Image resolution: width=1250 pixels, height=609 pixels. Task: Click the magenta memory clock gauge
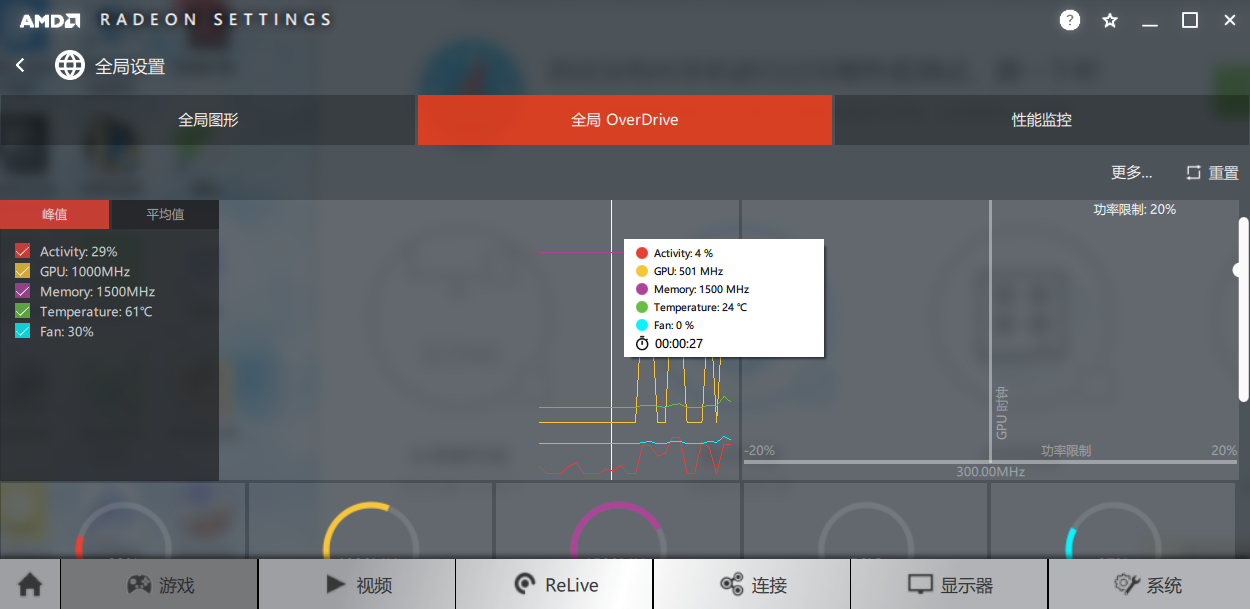[x=617, y=530]
